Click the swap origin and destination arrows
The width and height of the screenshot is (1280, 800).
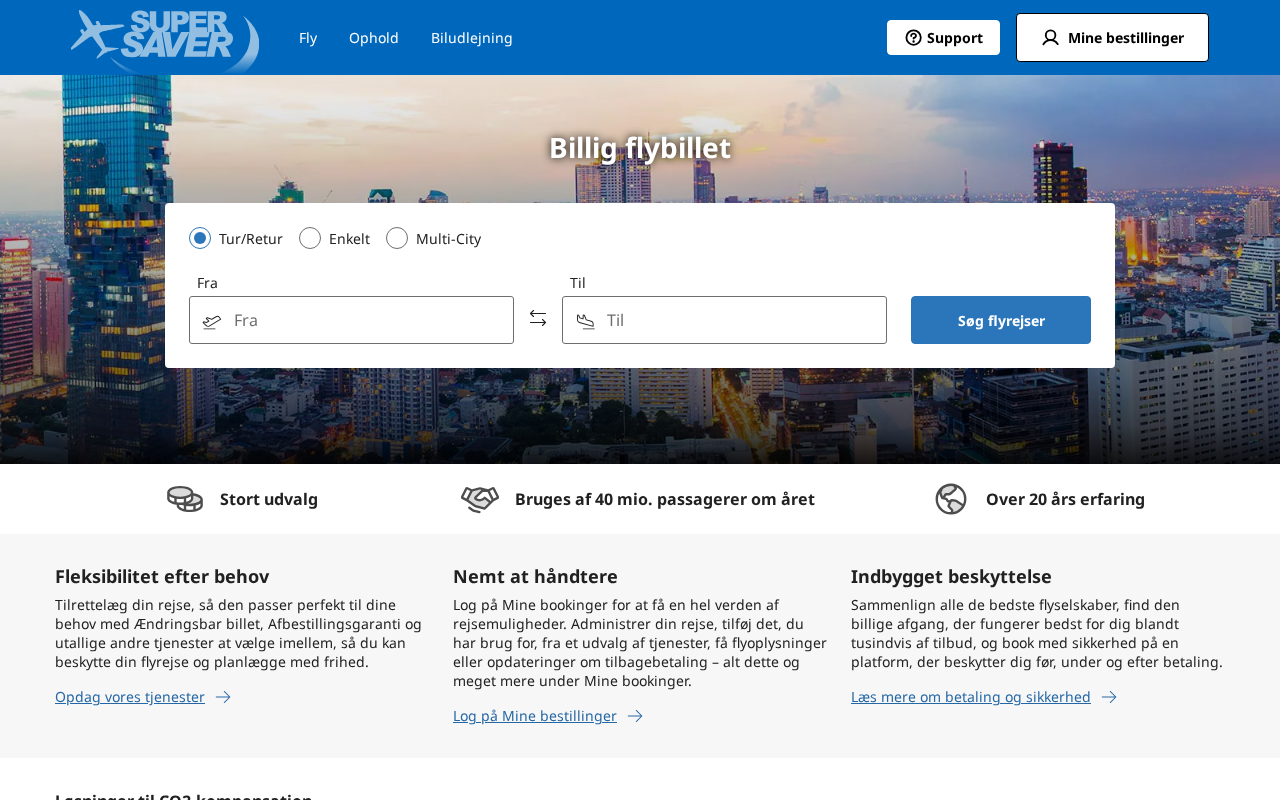(538, 318)
